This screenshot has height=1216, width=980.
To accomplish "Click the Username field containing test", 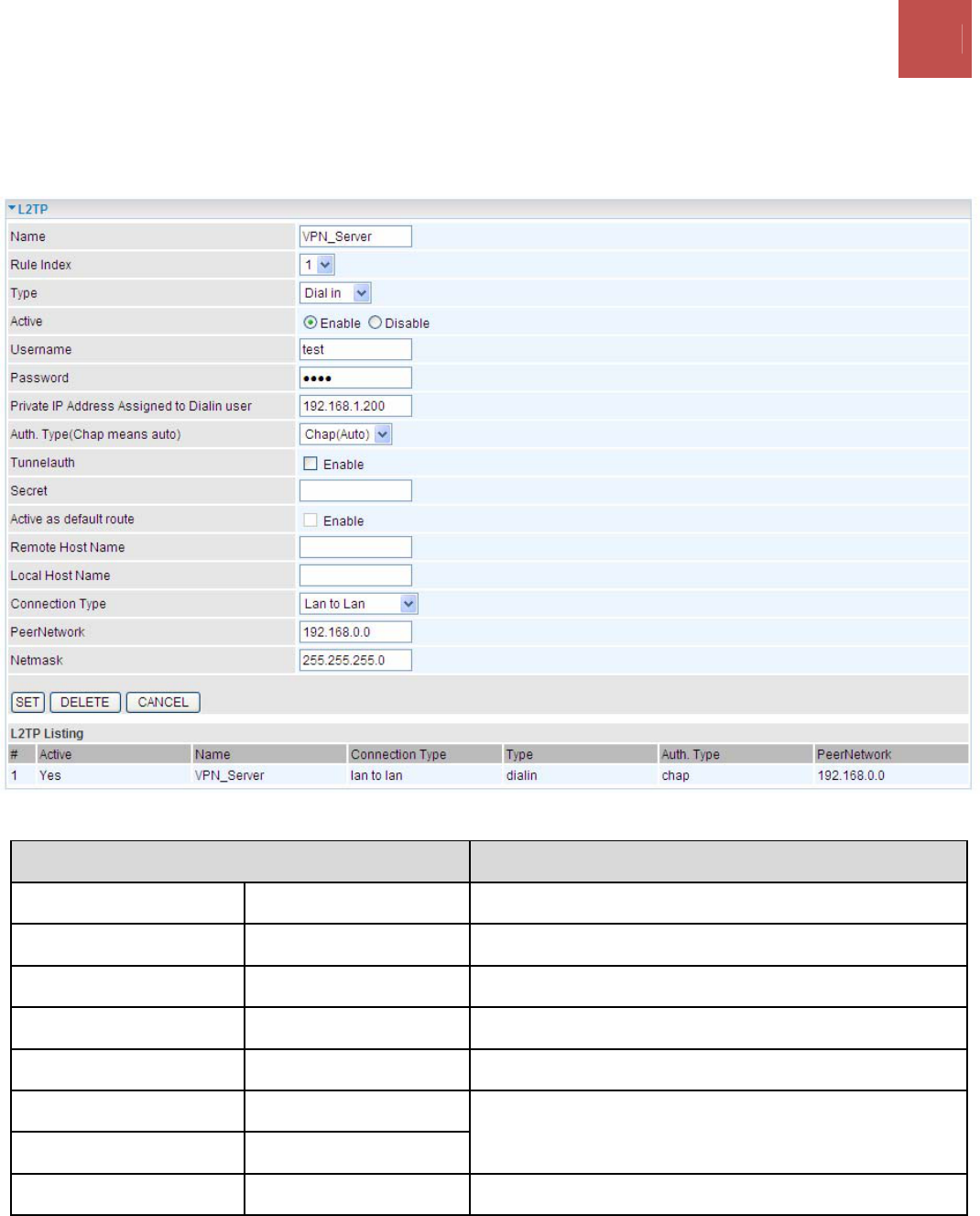I will (x=355, y=349).
